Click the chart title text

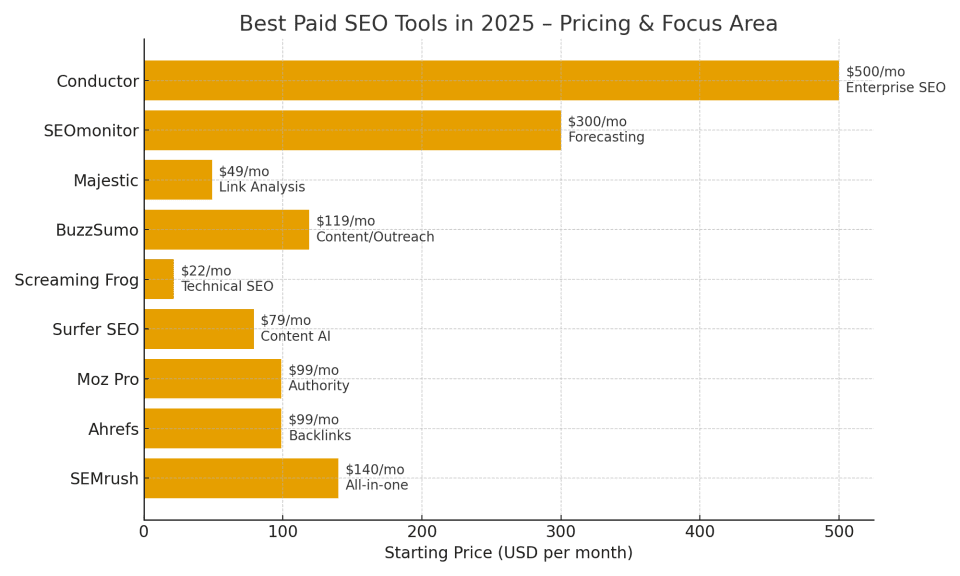(508, 24)
